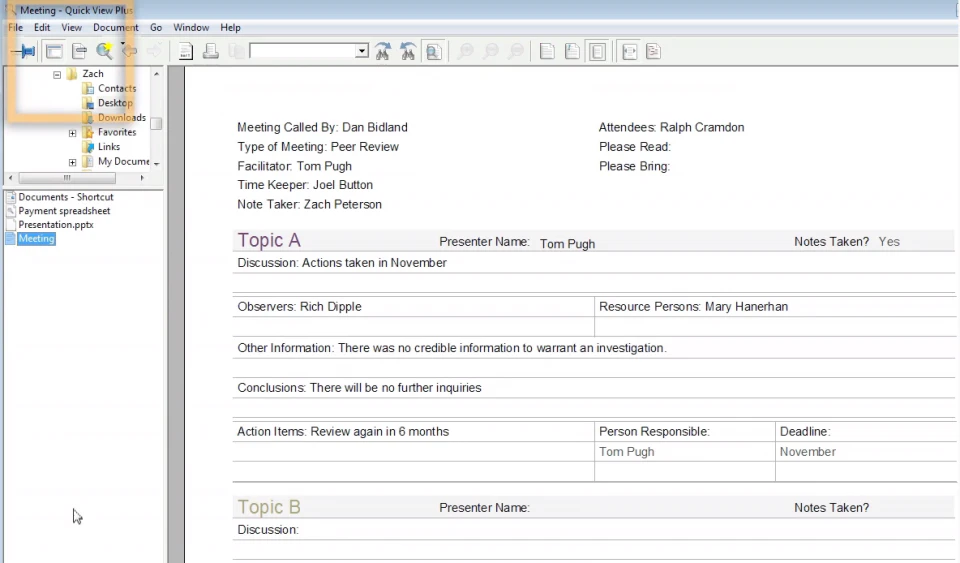
Task: Expand the My Documents folder node
Action: (72, 162)
